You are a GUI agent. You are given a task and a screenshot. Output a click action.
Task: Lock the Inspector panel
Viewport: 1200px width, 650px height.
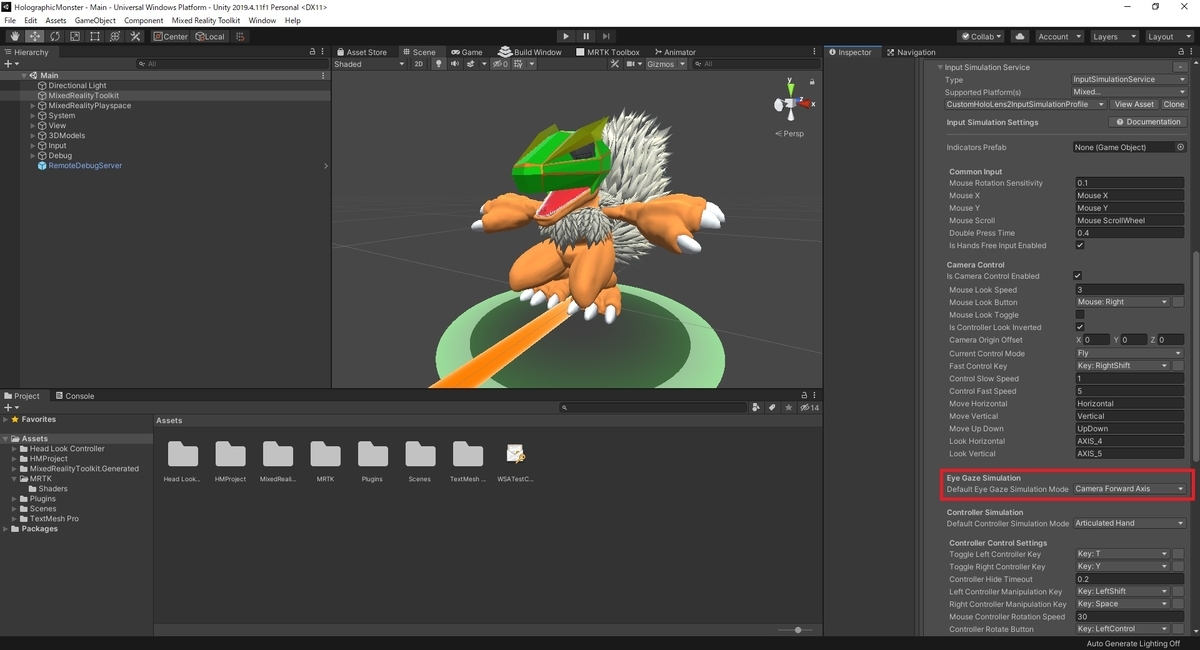1180,52
